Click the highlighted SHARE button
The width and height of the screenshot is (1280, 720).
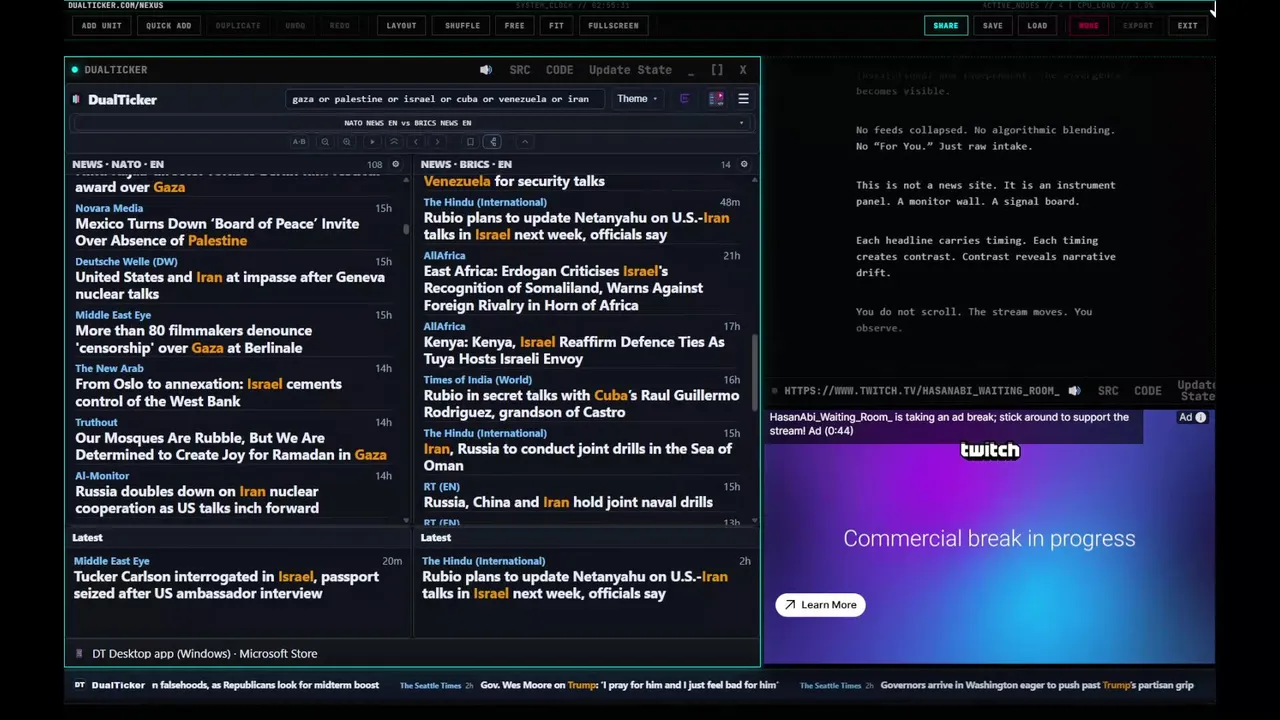pos(946,26)
